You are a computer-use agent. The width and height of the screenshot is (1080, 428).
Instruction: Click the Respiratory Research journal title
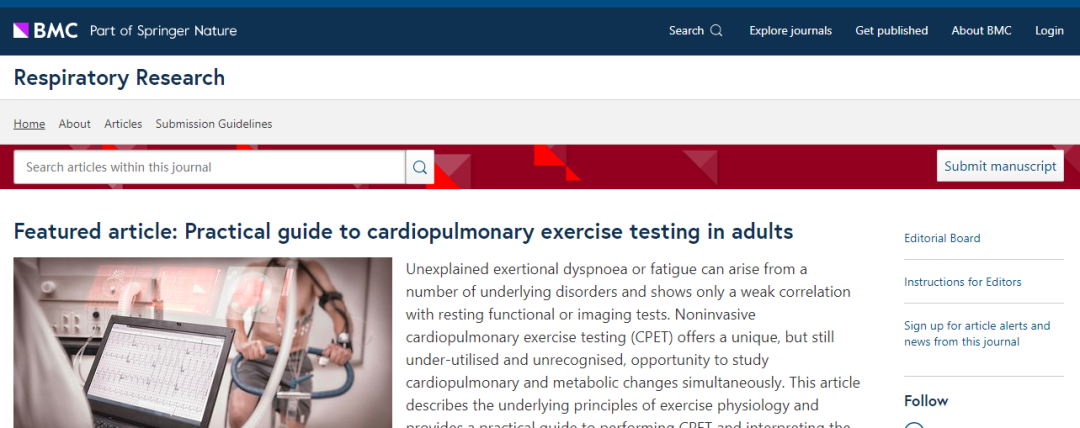(119, 78)
